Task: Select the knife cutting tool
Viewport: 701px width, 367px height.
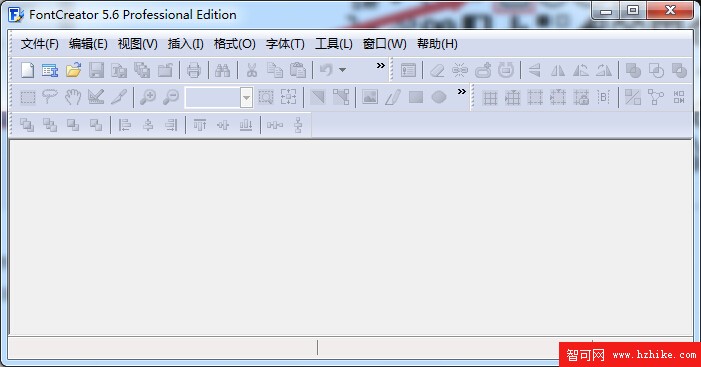Action: 119,97
